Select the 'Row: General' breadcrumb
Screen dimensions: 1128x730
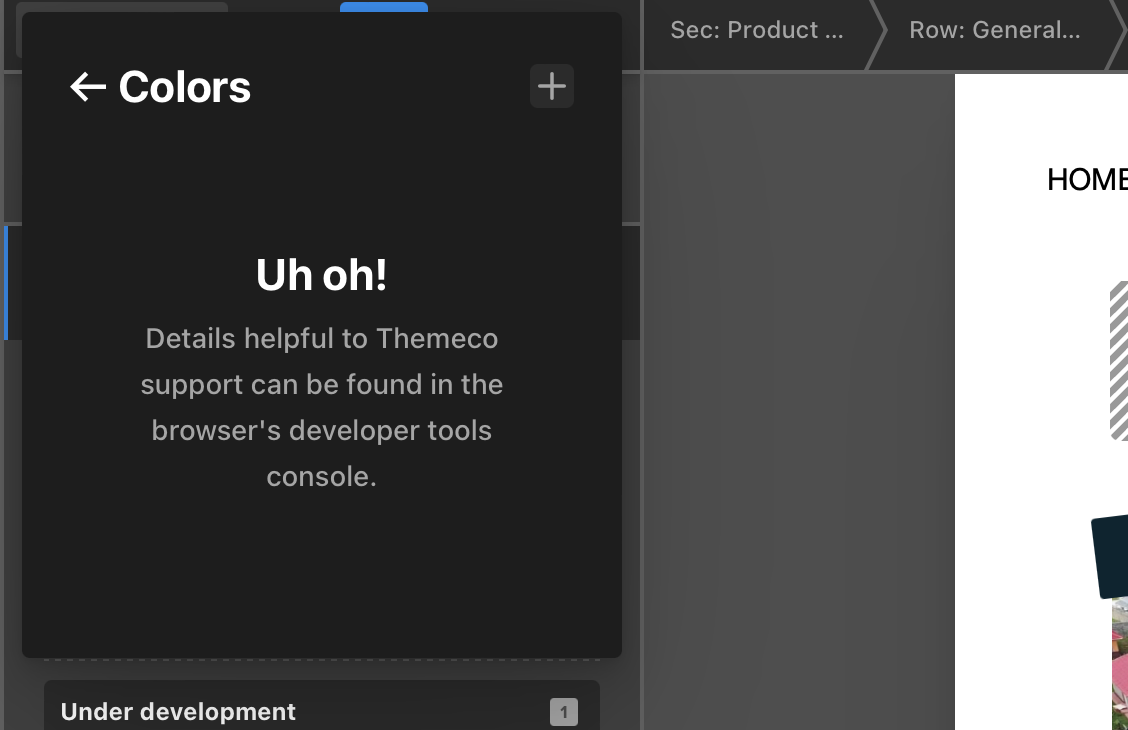(x=994, y=30)
